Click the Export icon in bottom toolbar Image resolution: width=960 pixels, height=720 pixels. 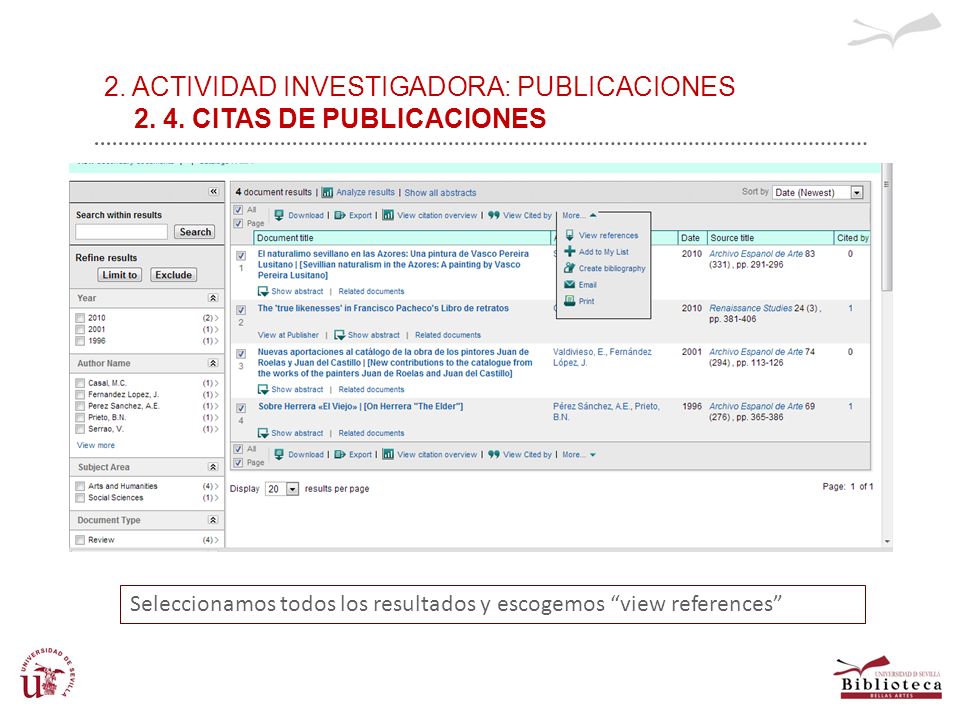pos(340,454)
